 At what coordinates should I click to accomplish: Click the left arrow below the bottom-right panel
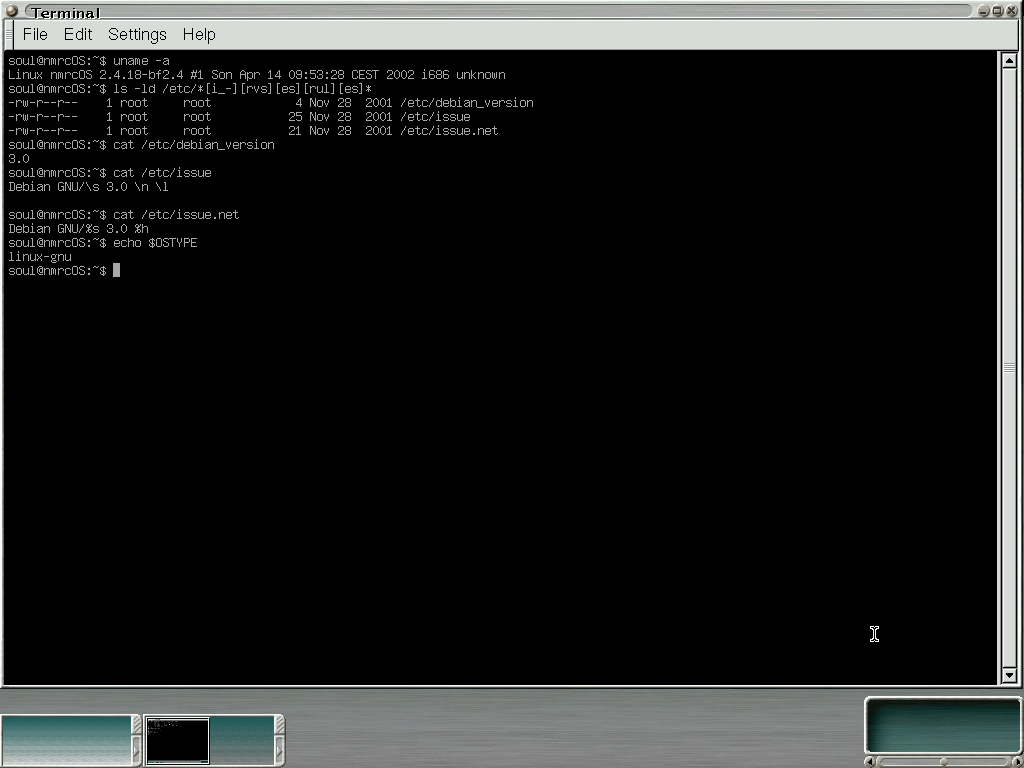(871, 761)
